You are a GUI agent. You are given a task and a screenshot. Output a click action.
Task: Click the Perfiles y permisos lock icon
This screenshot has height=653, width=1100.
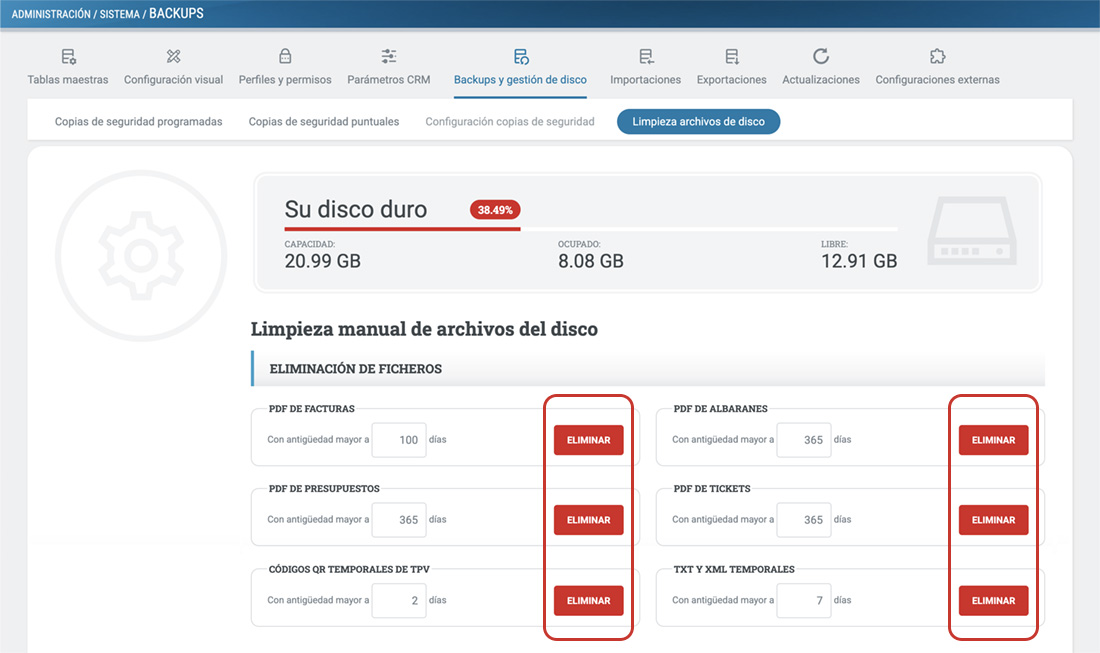[x=285, y=56]
